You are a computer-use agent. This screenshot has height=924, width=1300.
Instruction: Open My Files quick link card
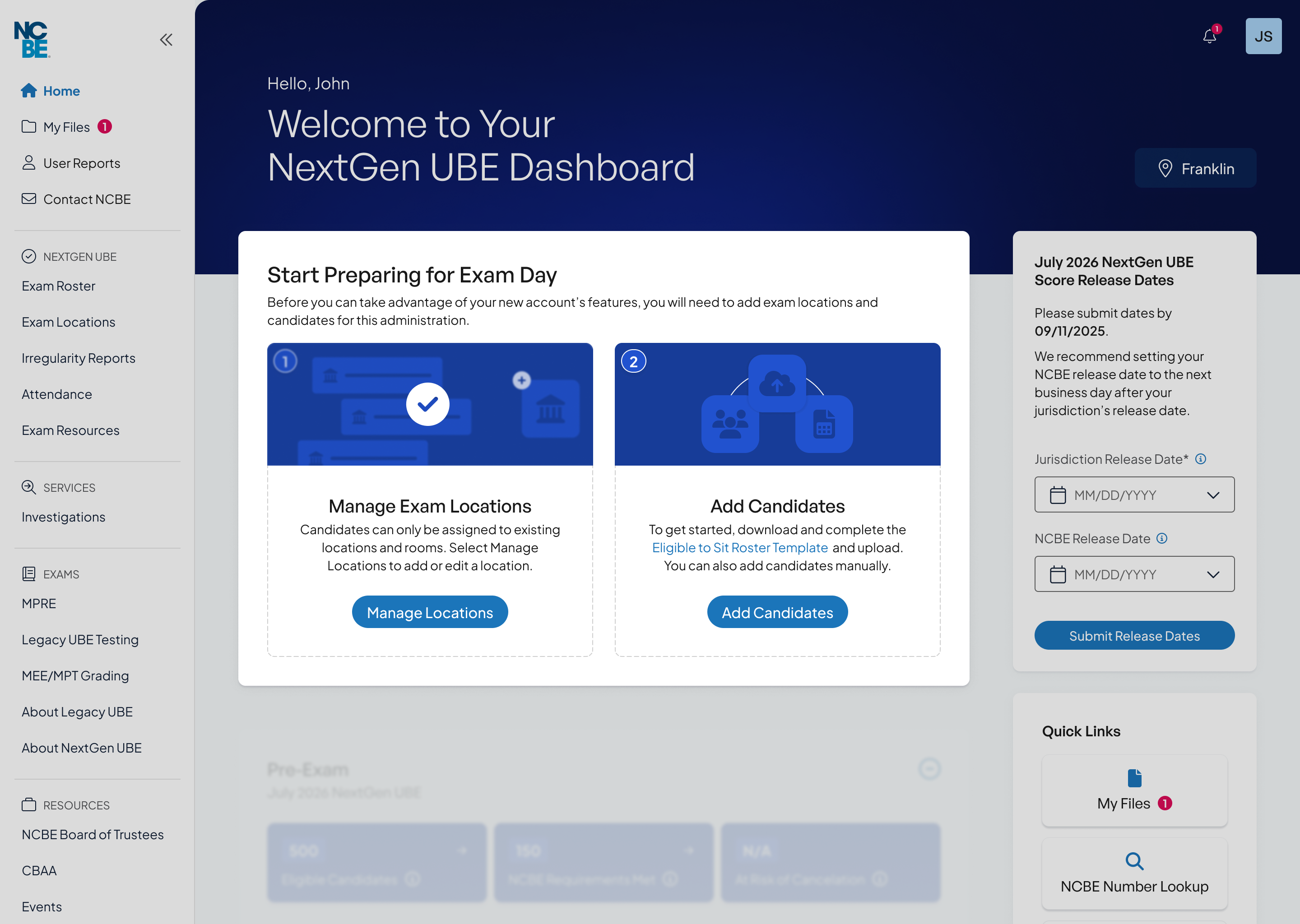coord(1134,790)
